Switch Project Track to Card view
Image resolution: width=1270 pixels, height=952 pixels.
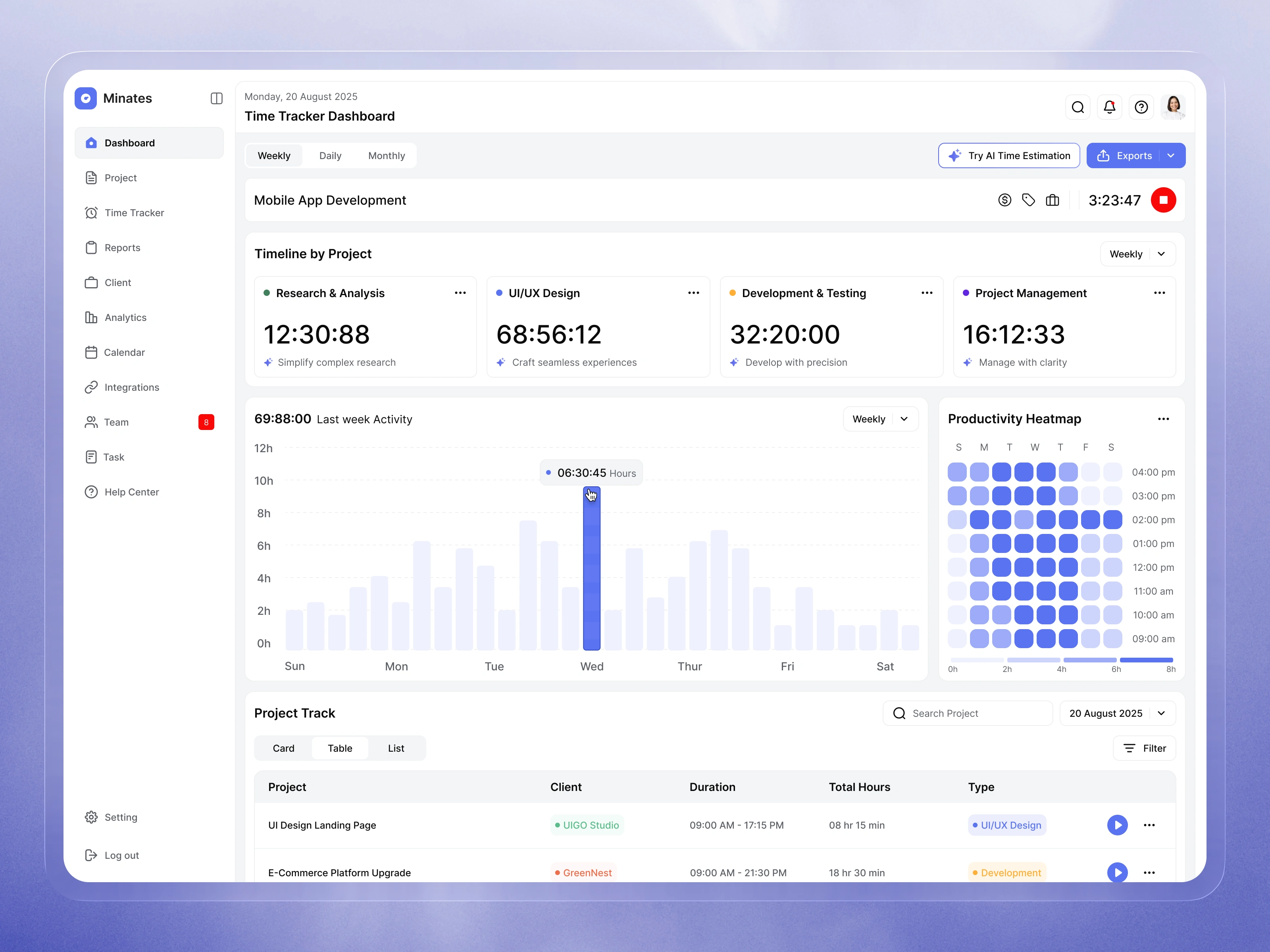pyautogui.click(x=283, y=748)
